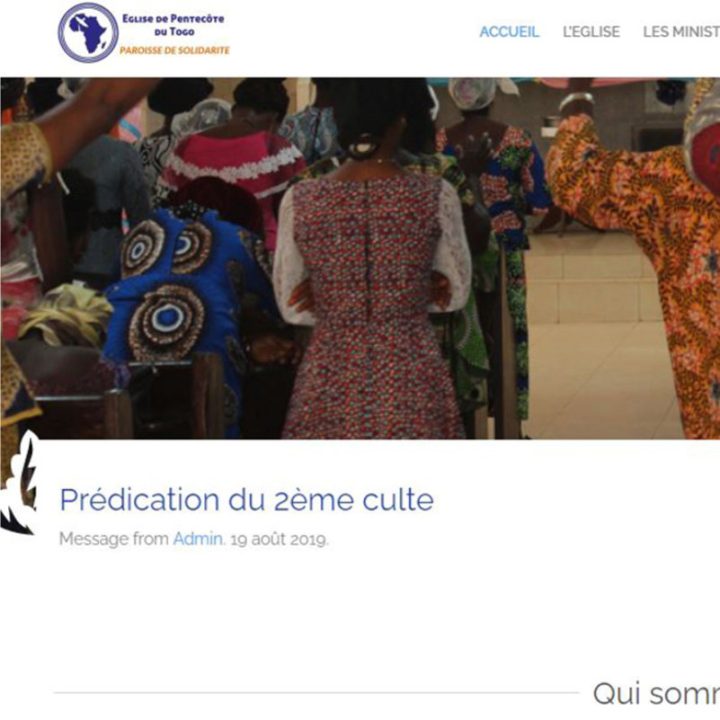Go to the L'EGLISE menu item
This screenshot has width=720, height=720.
(x=591, y=32)
